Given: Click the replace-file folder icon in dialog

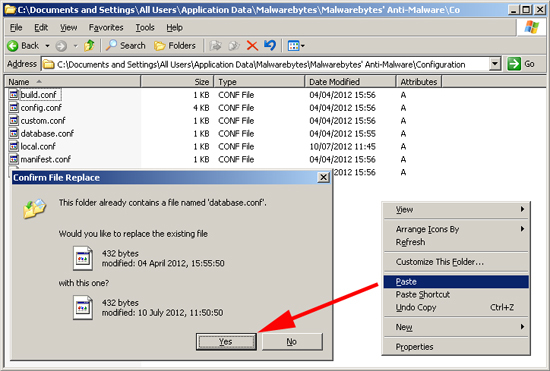Looking at the screenshot, I should coord(34,209).
